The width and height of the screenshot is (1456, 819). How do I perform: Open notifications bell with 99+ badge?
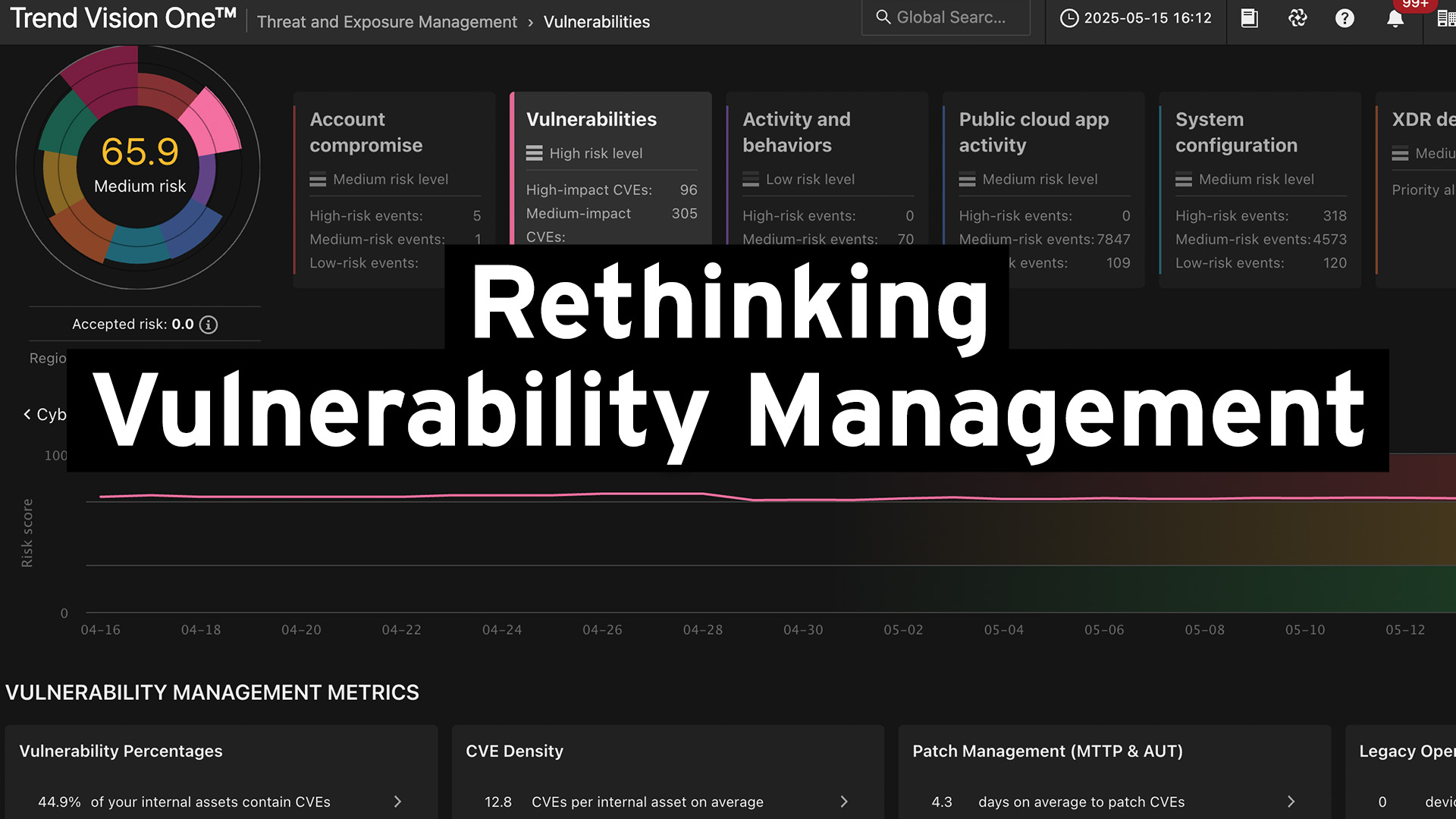1395,18
